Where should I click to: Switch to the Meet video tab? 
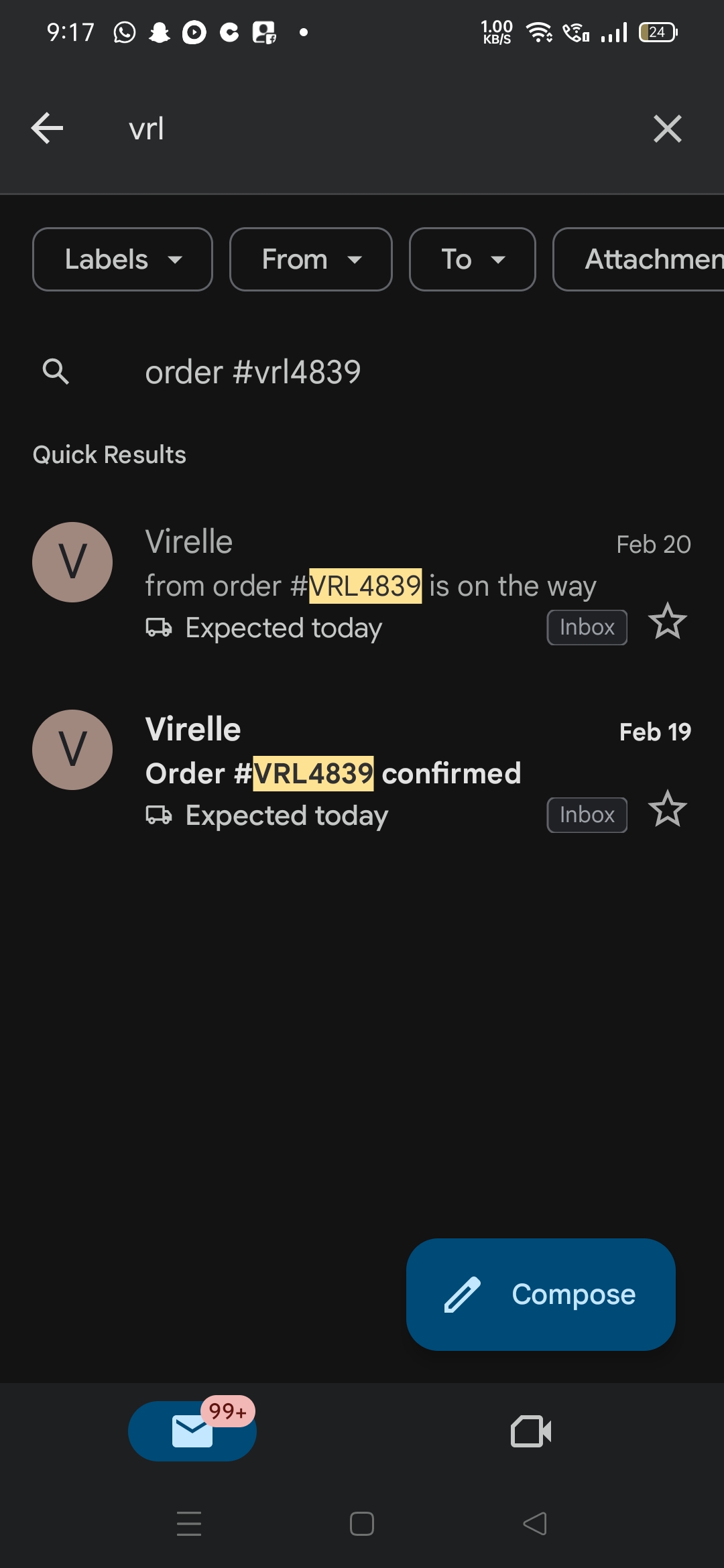(531, 1432)
